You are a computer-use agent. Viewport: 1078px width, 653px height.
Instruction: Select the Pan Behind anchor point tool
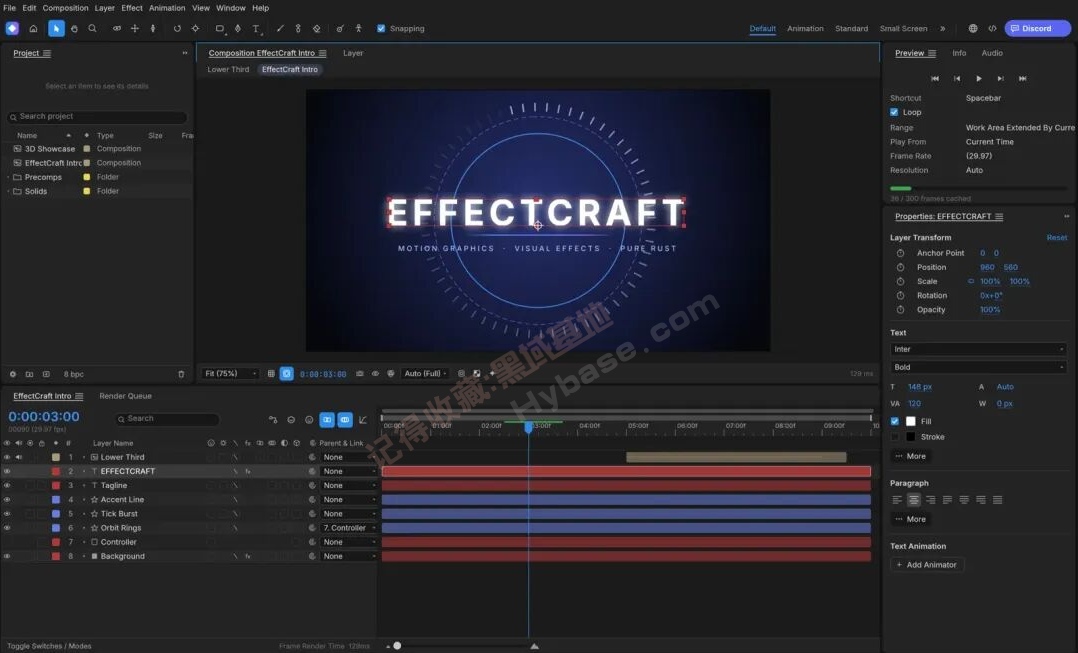click(195, 29)
